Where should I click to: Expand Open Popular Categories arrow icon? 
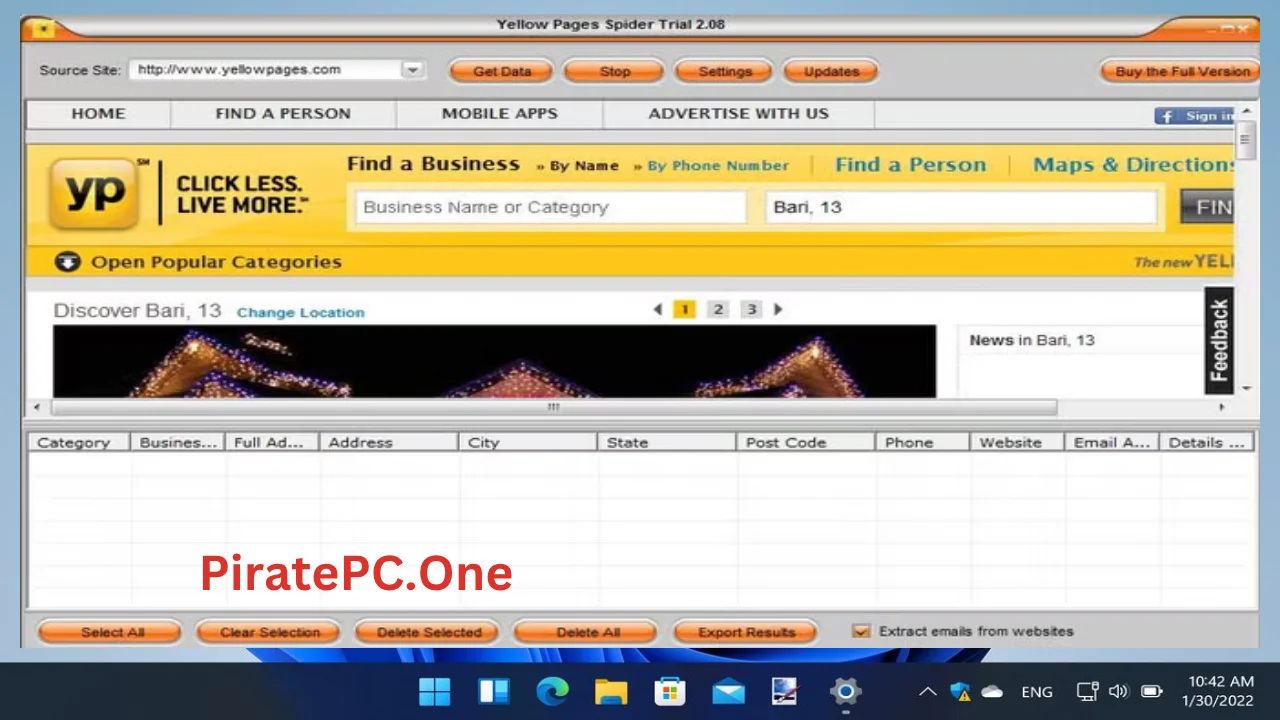click(x=67, y=262)
